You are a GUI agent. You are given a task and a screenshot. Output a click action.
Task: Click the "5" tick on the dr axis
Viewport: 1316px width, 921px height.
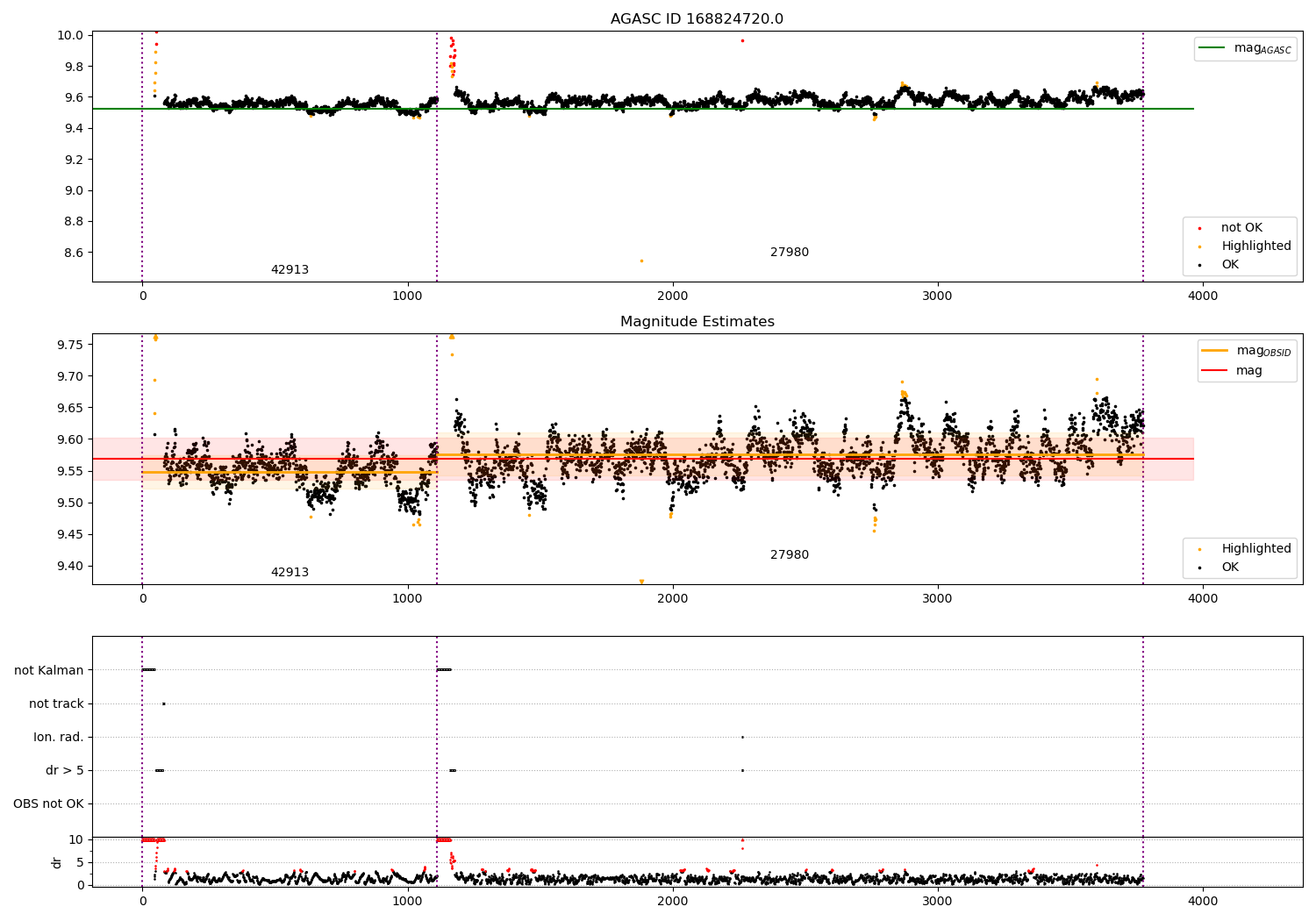(x=81, y=862)
